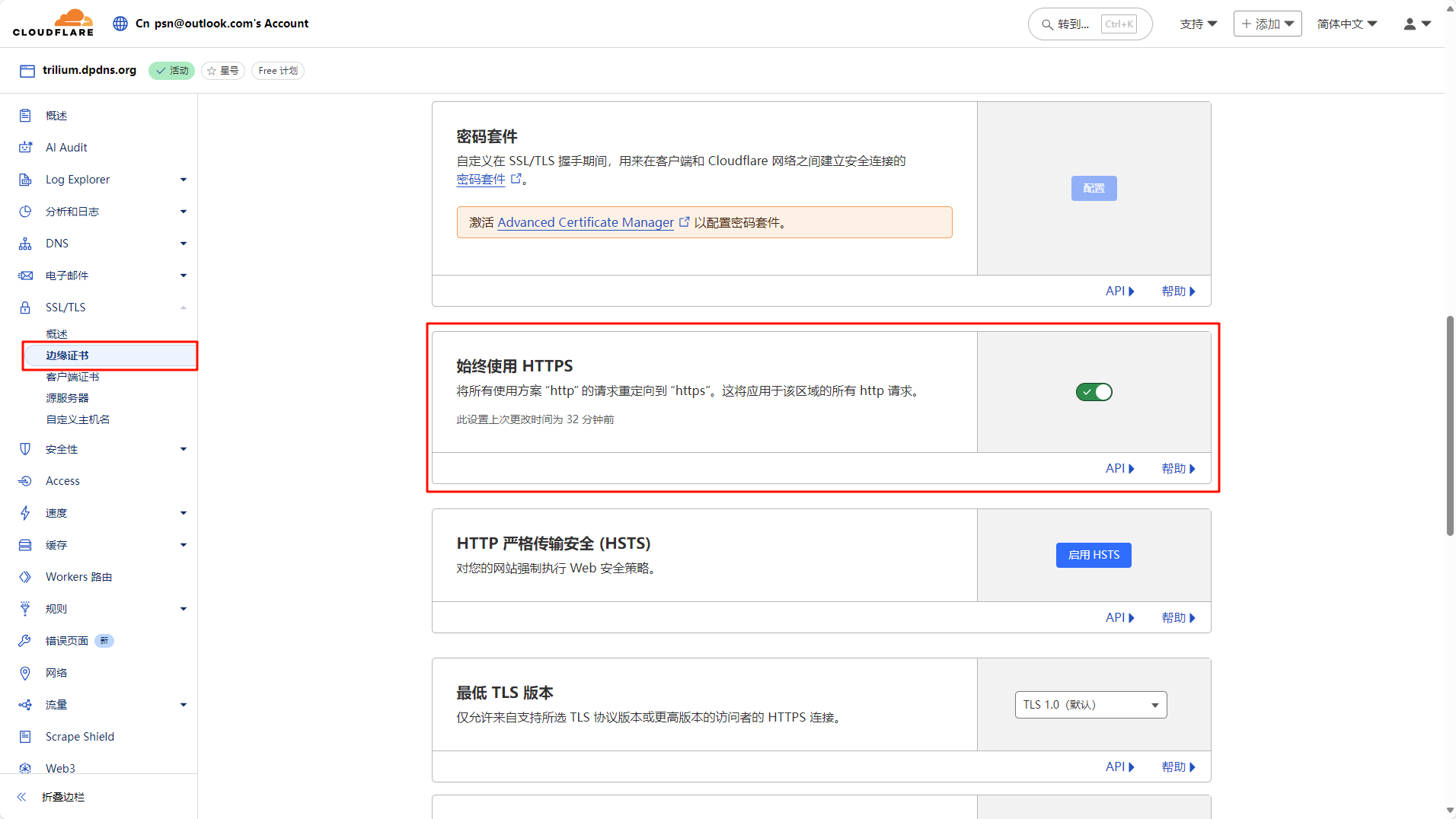The image size is (1456, 819).
Task: Toggle the star on trilium.dpdns.org
Action: [x=222, y=71]
